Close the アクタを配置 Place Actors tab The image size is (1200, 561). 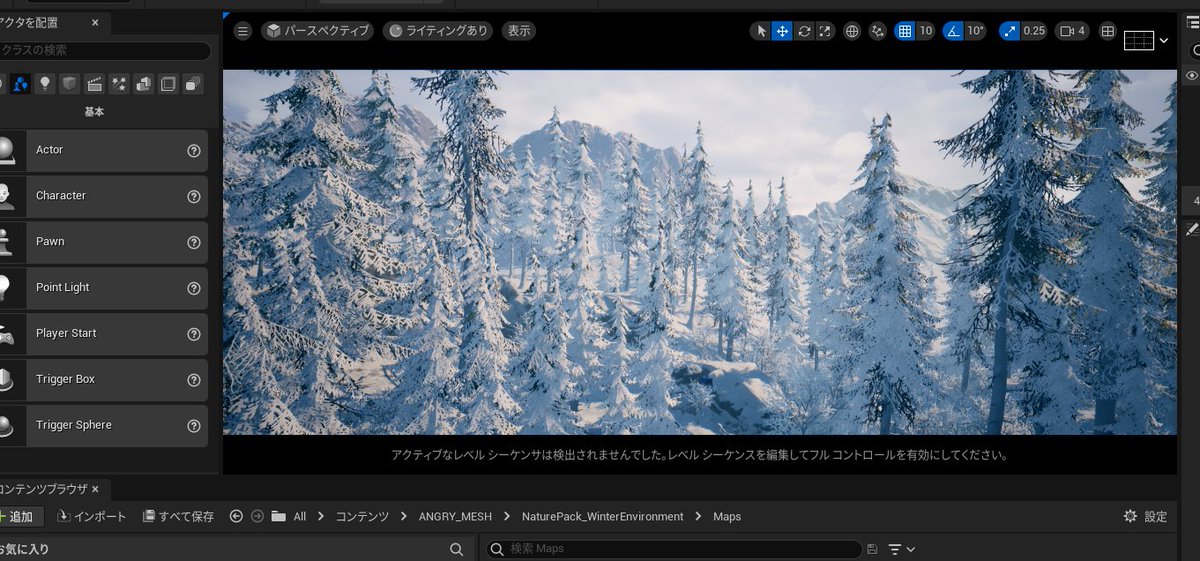(95, 22)
